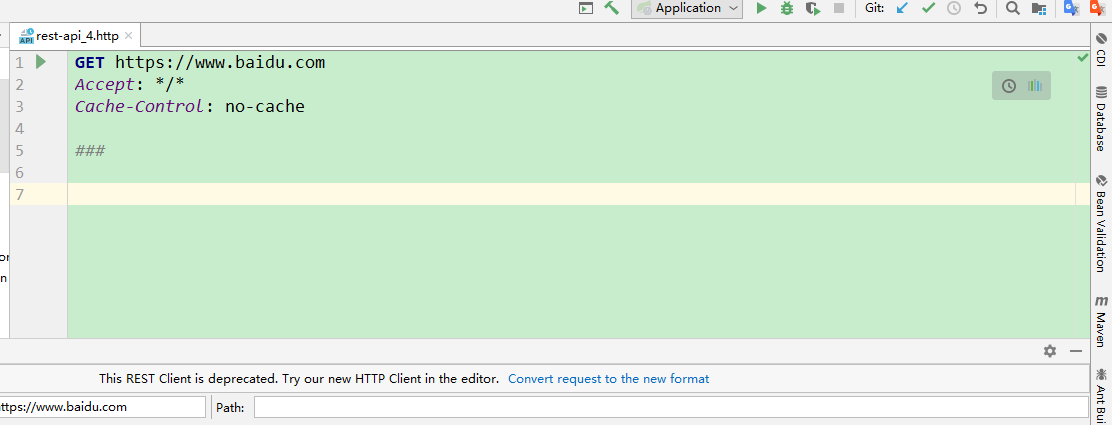Open the Bean Validation tool window
Screen dimensions: 1112x425
pos(1101,223)
